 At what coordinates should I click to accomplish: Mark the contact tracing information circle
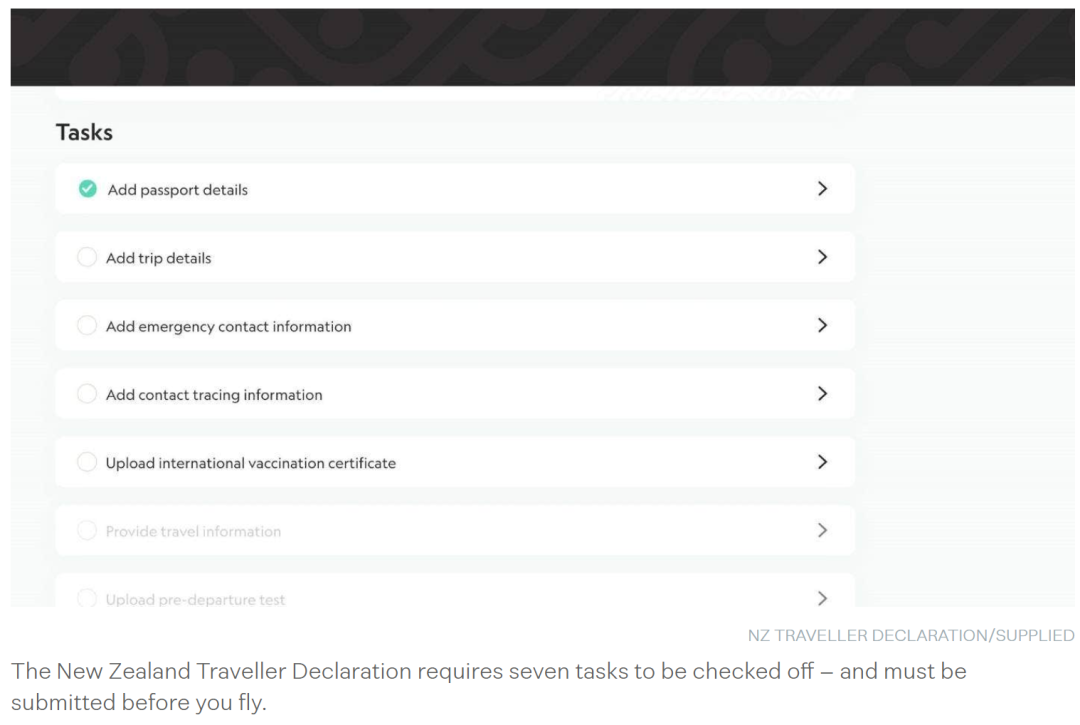coord(87,393)
